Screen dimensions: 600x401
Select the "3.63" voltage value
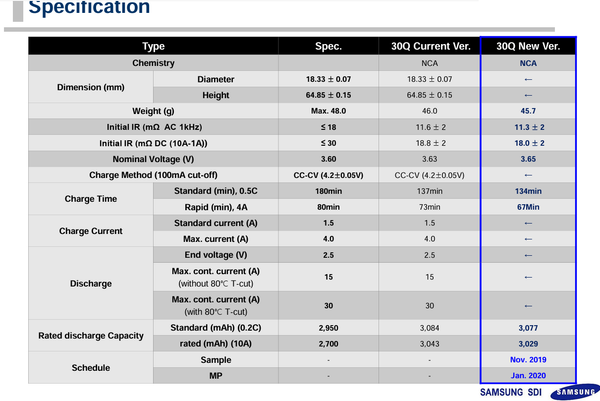430,159
